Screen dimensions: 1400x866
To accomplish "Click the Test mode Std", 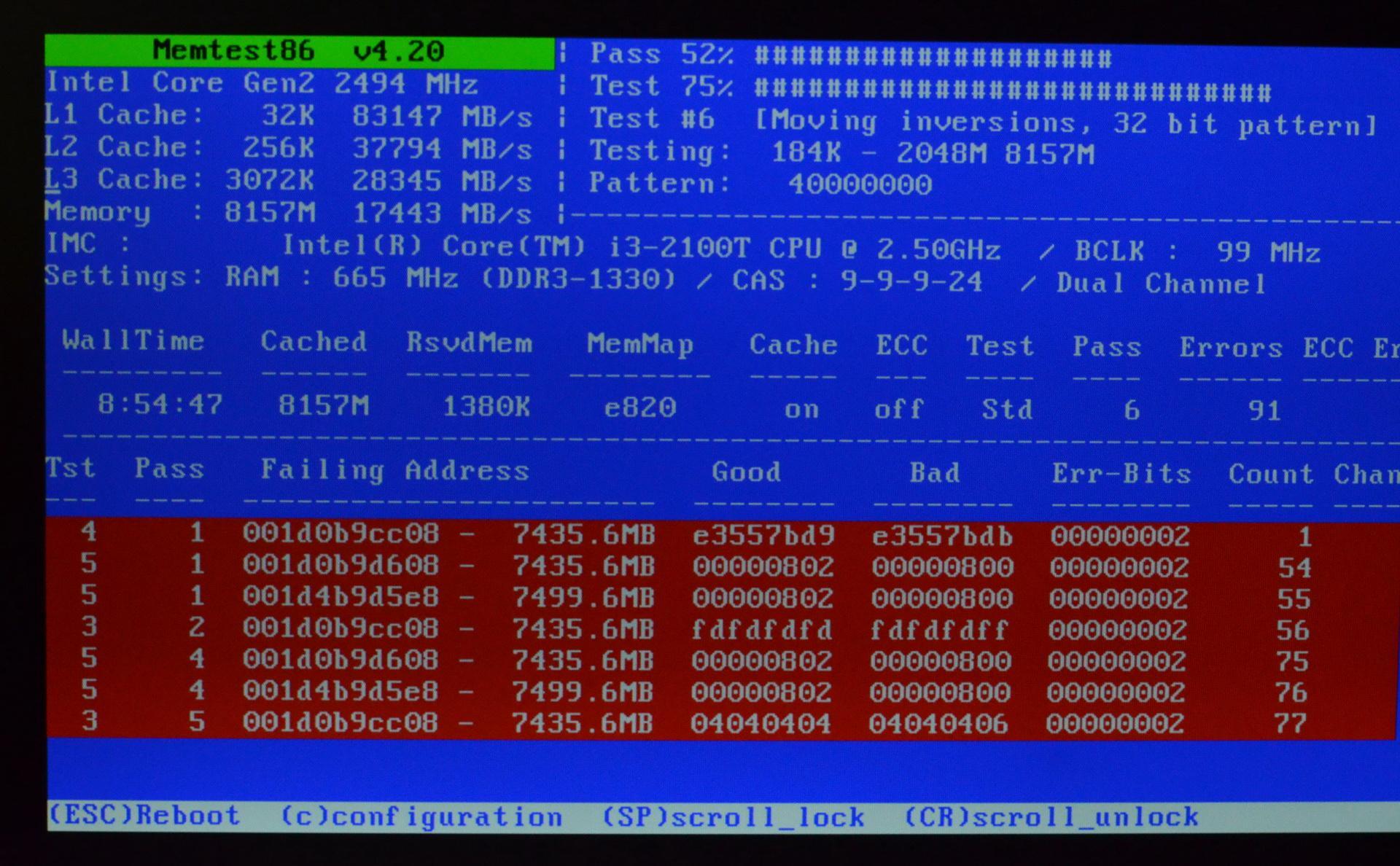I will pyautogui.click(x=1007, y=410).
